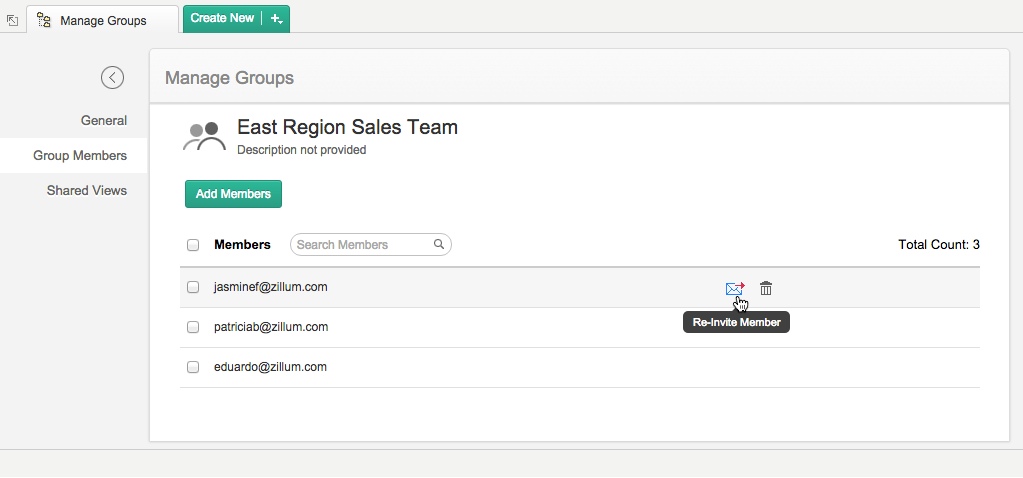The height and width of the screenshot is (478, 1023).
Task: Click the patriciab@zillum.com member email
Action: (x=270, y=327)
